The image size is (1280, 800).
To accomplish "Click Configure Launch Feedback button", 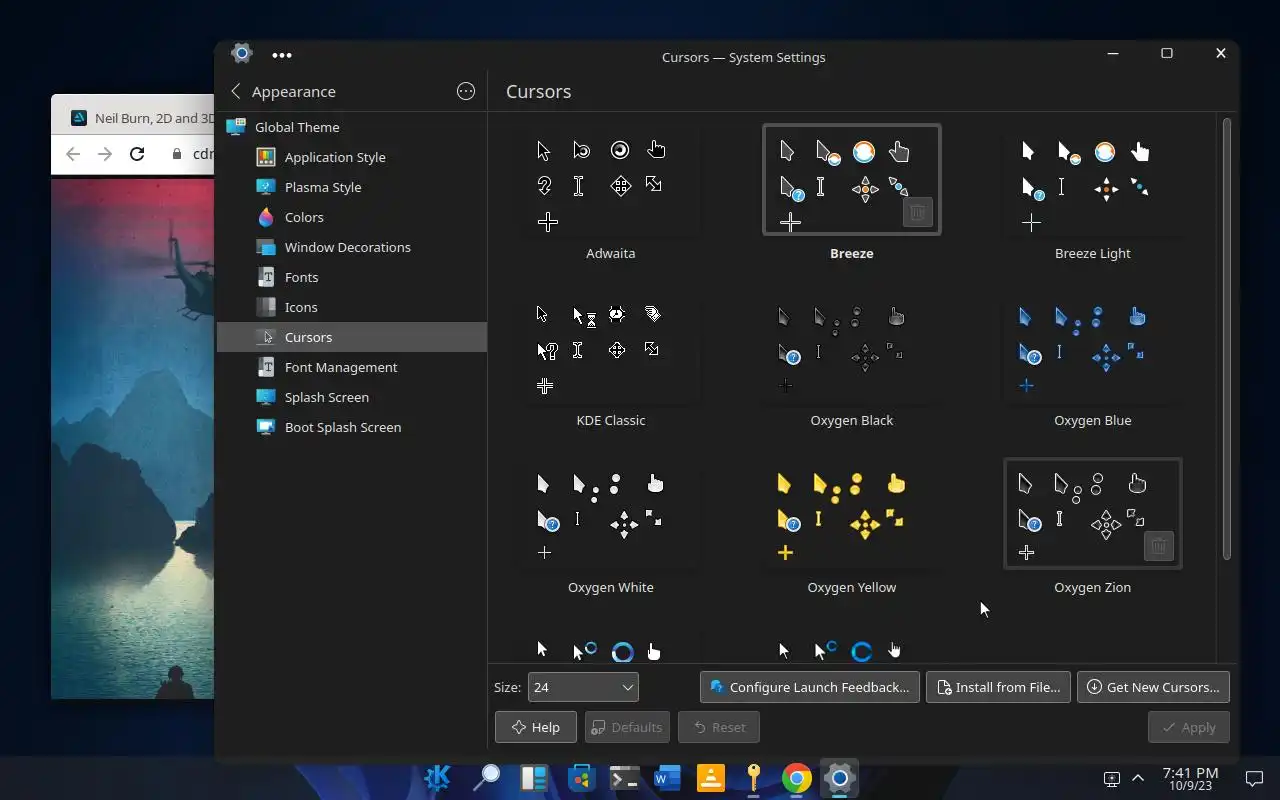I will coord(809,687).
